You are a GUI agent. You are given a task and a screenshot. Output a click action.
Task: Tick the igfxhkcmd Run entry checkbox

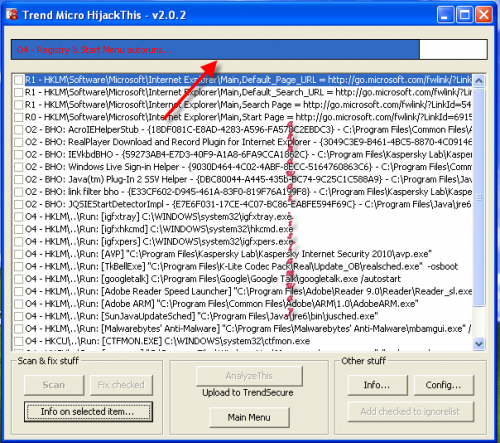click(19, 229)
